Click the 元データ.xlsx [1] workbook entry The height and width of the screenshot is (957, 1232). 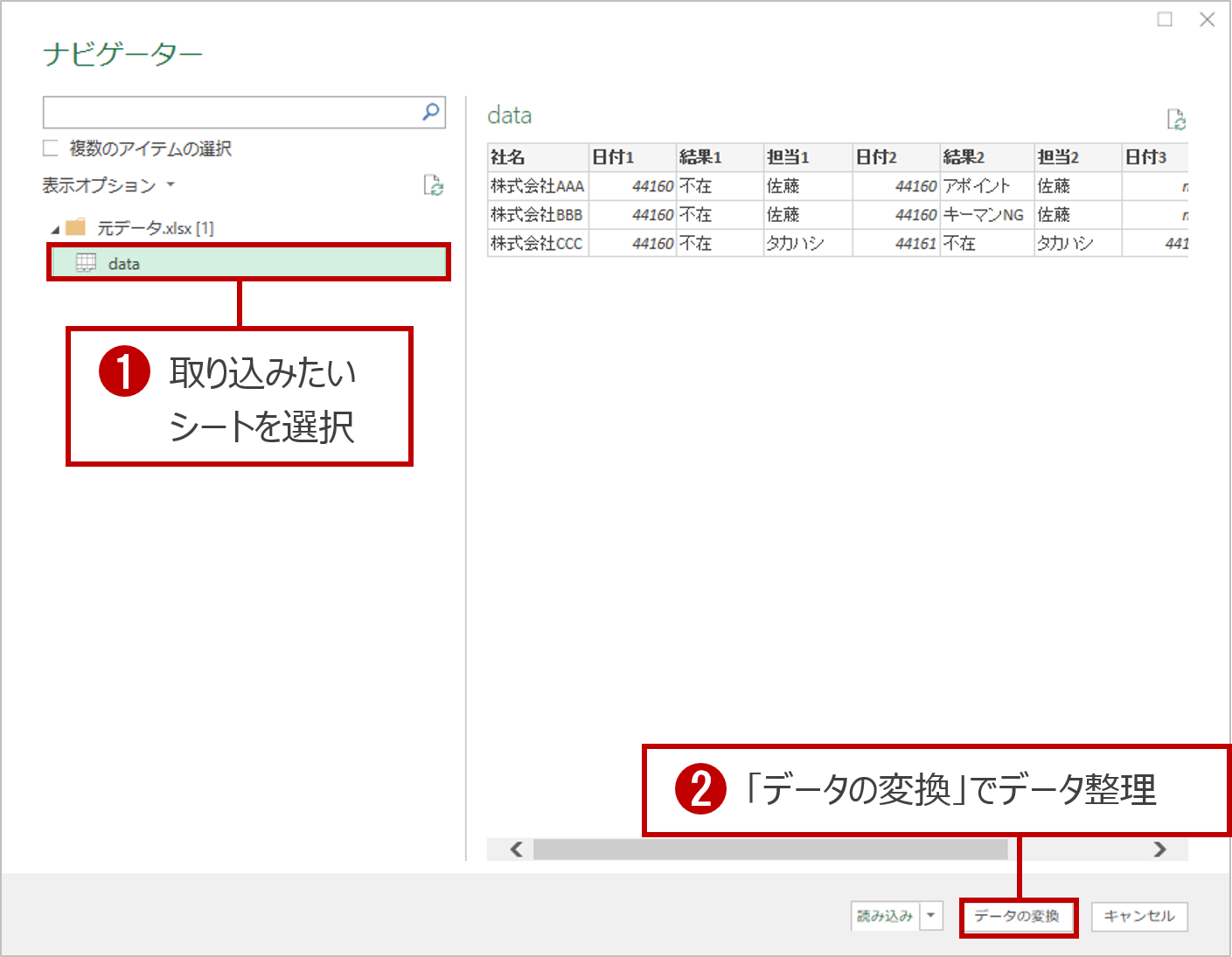156,226
